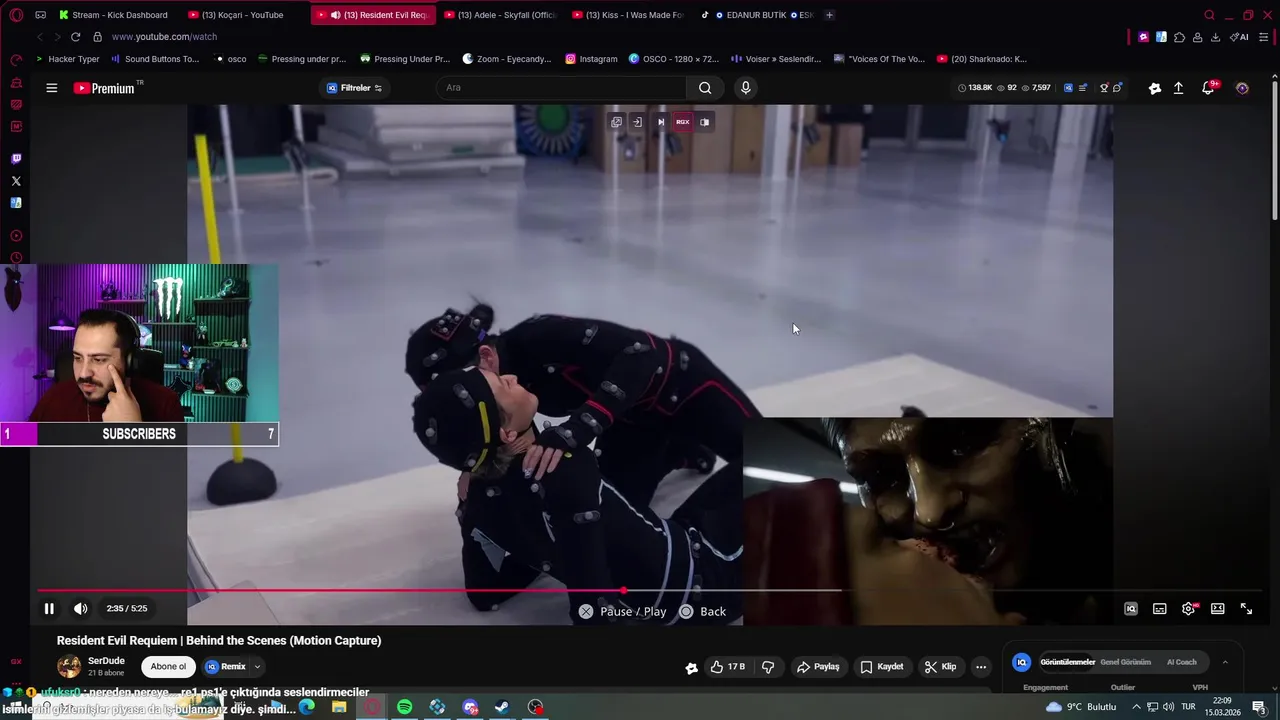
Task: Open Sharknado bookmark
Action: (982, 59)
